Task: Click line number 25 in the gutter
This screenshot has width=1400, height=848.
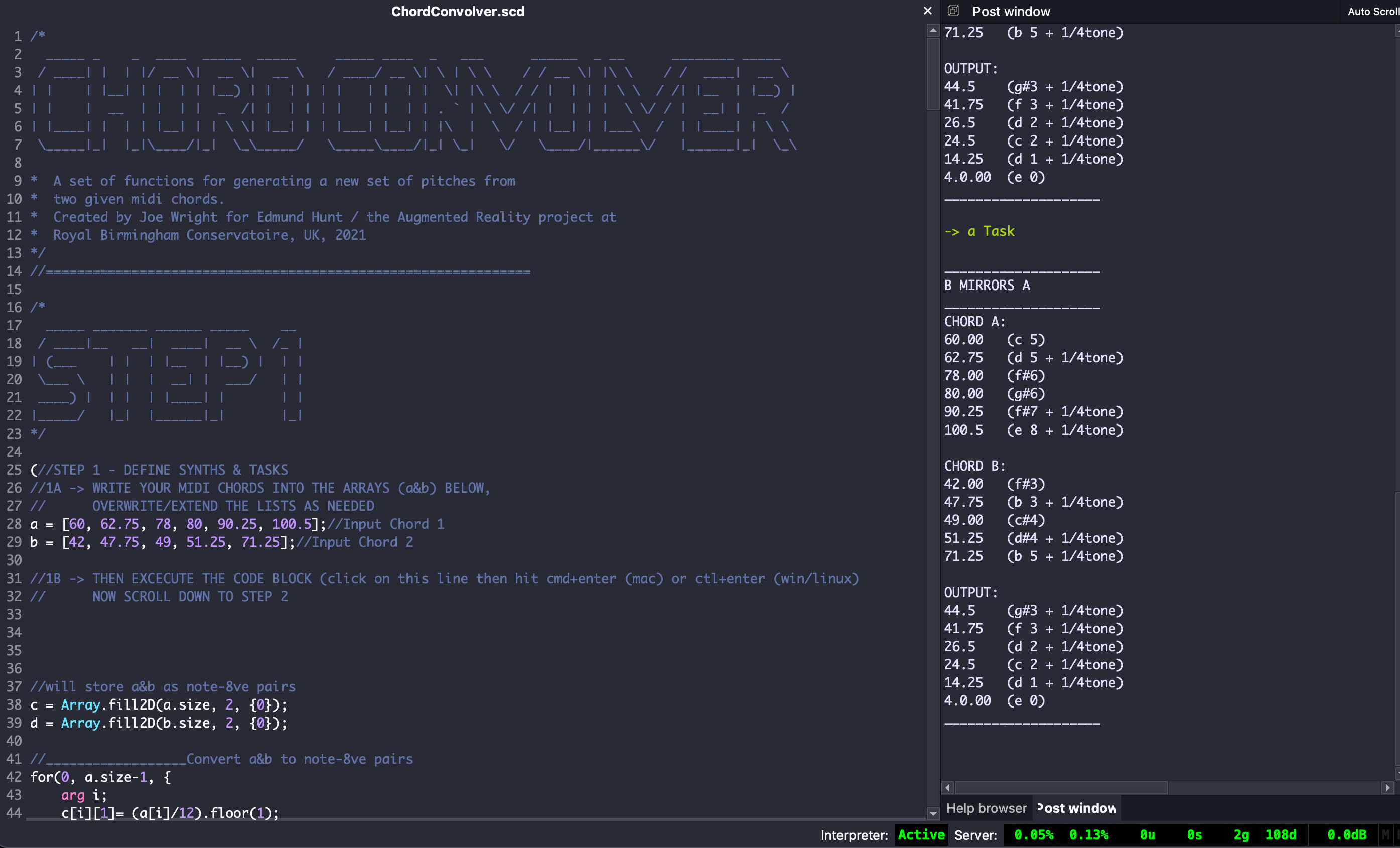Action: [14, 470]
